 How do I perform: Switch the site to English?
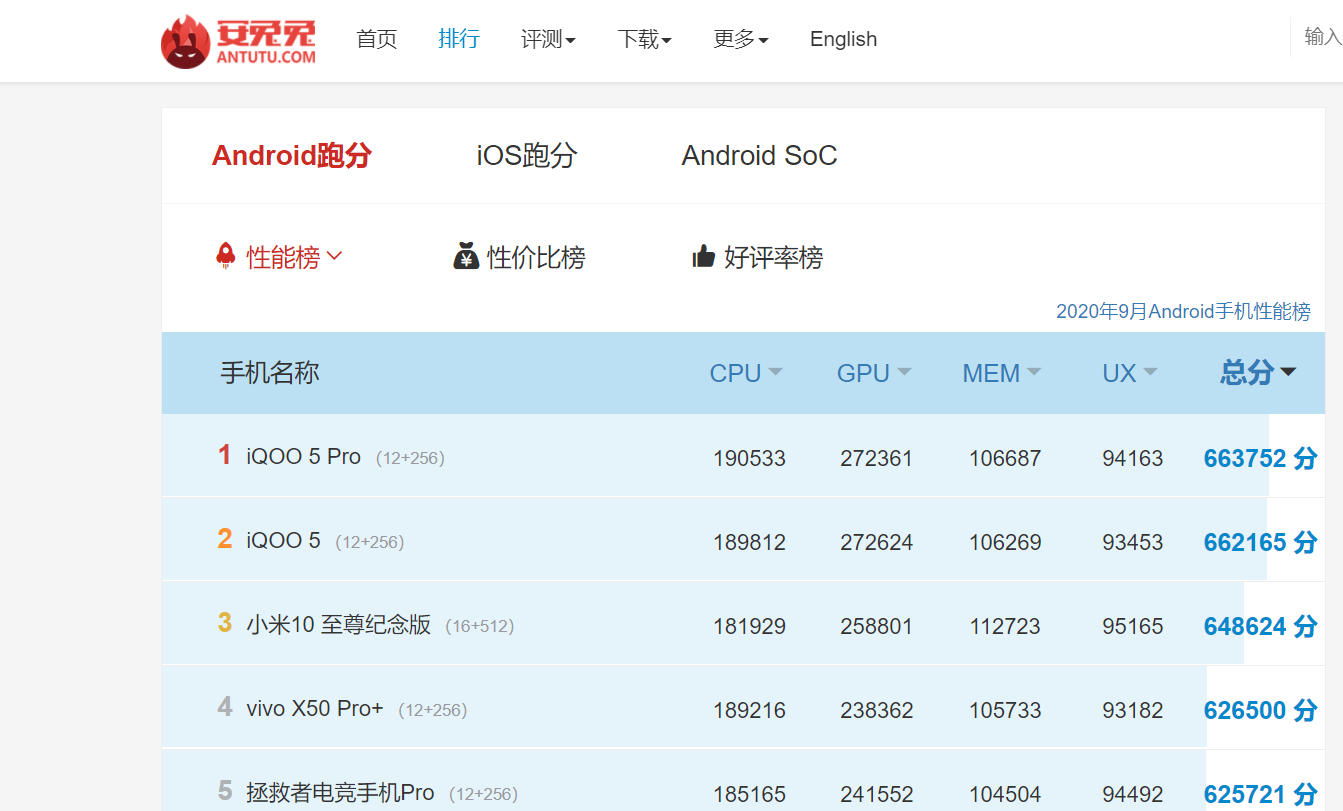843,39
